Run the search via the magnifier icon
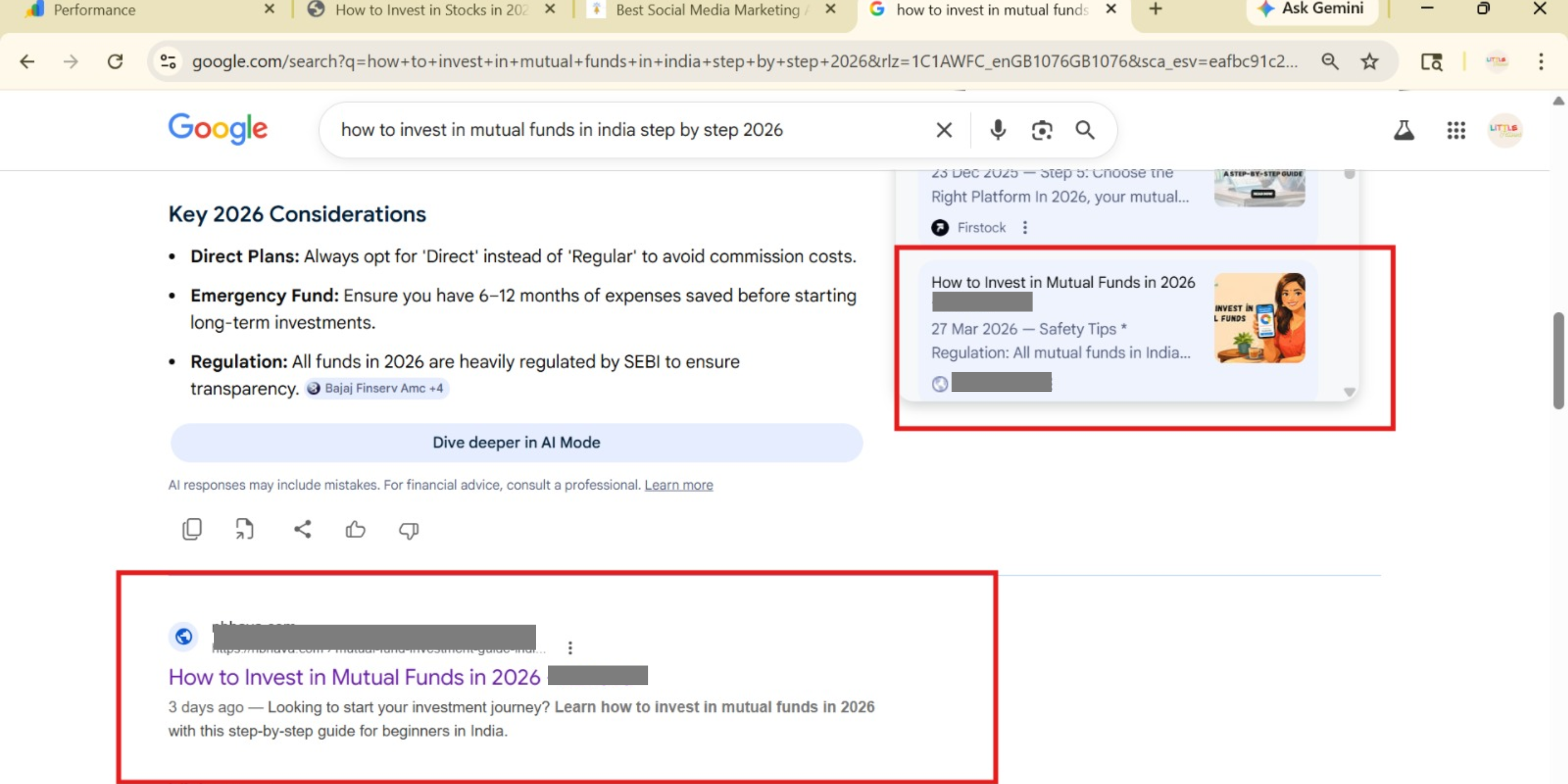 pyautogui.click(x=1085, y=130)
